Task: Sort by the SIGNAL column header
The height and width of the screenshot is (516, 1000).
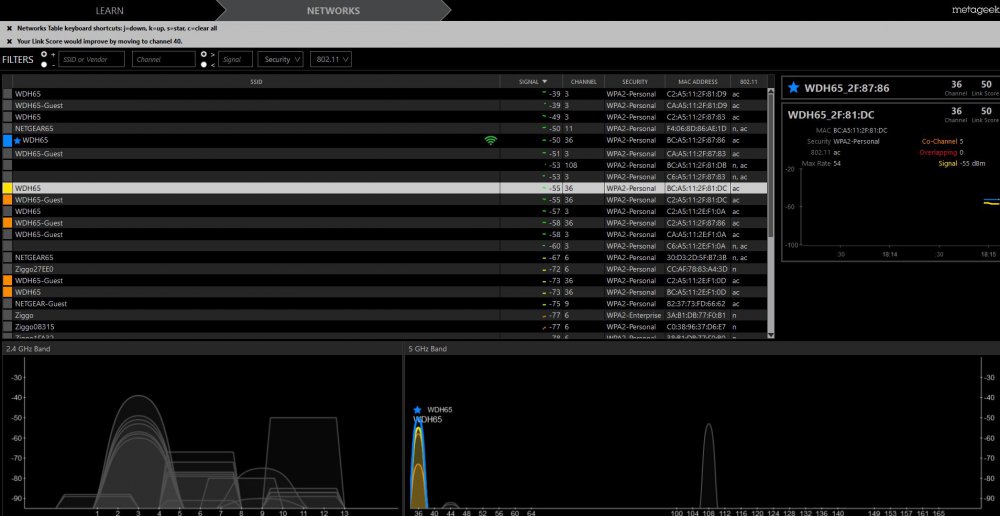Action: pyautogui.click(x=531, y=82)
